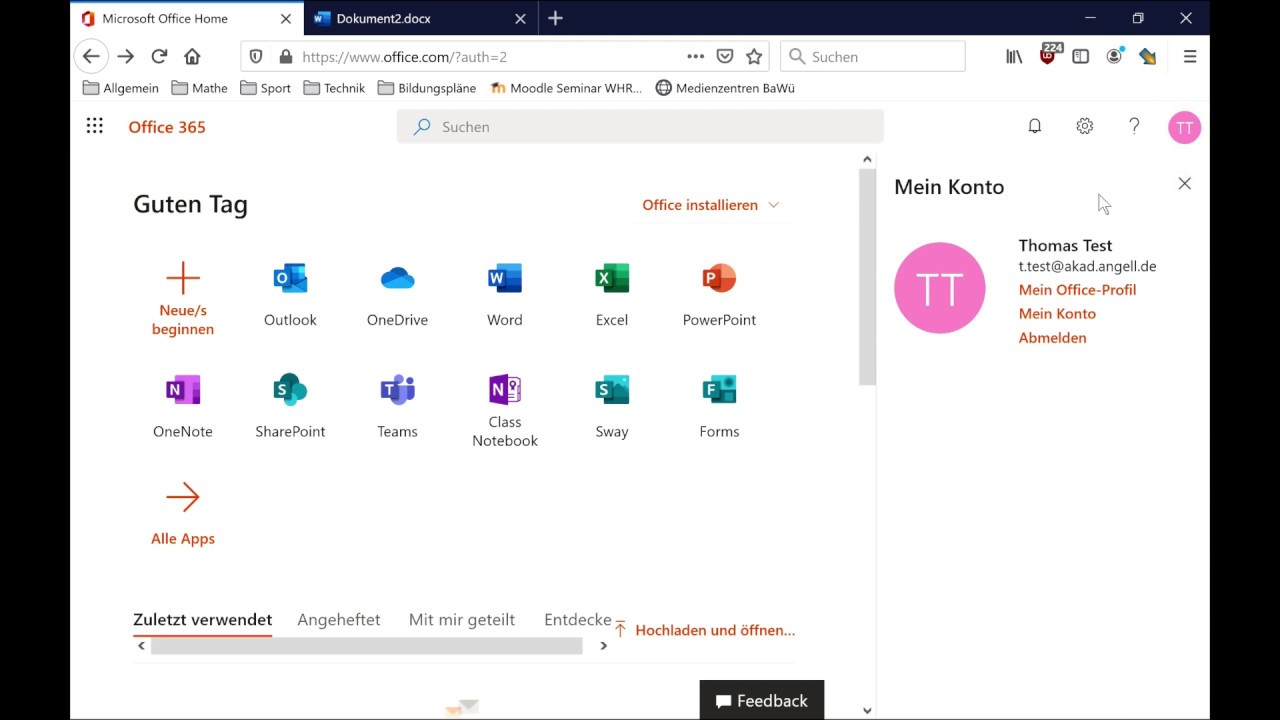Open the Office 365 app launcher grid

pos(94,126)
